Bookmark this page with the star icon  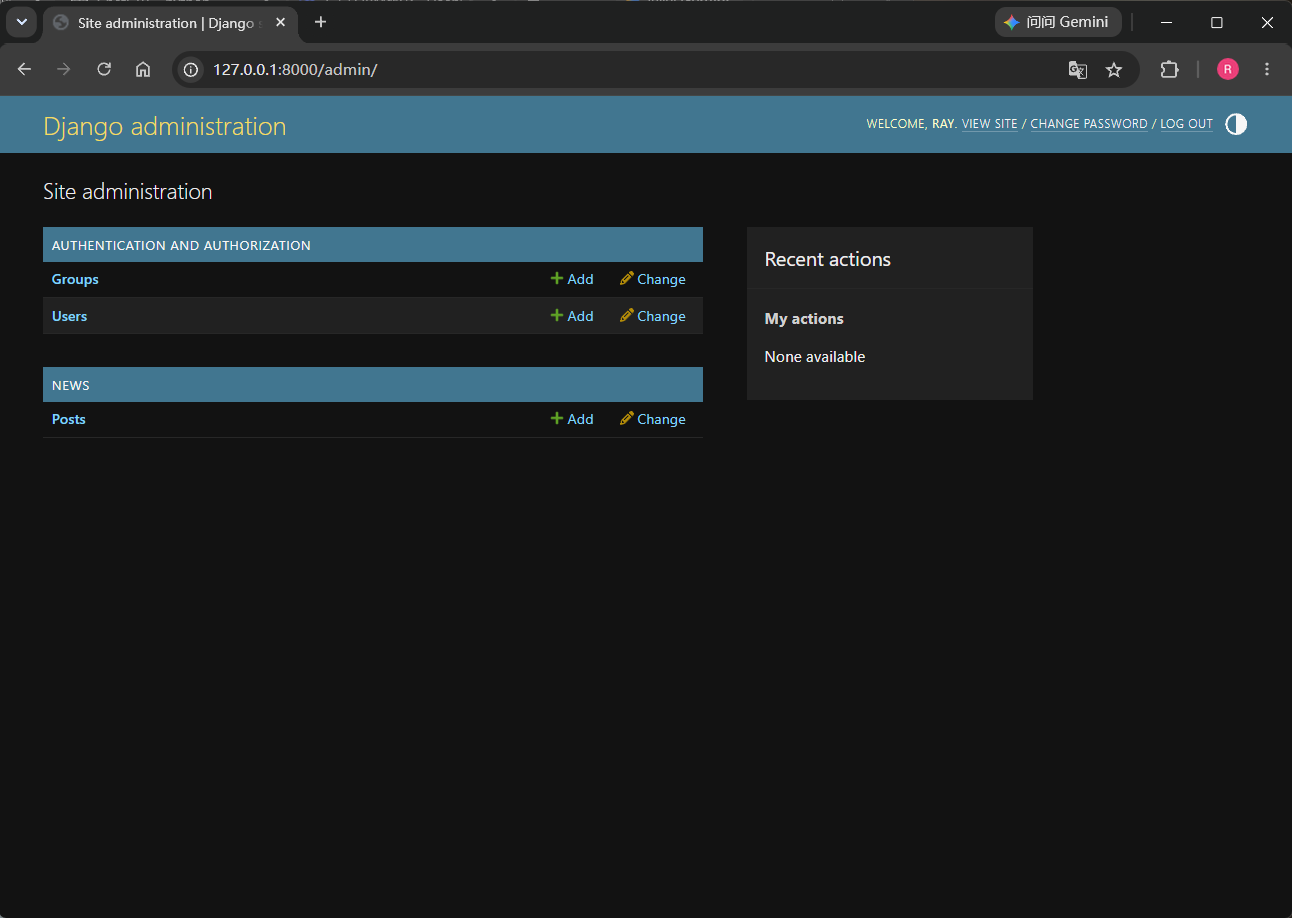tap(1114, 69)
